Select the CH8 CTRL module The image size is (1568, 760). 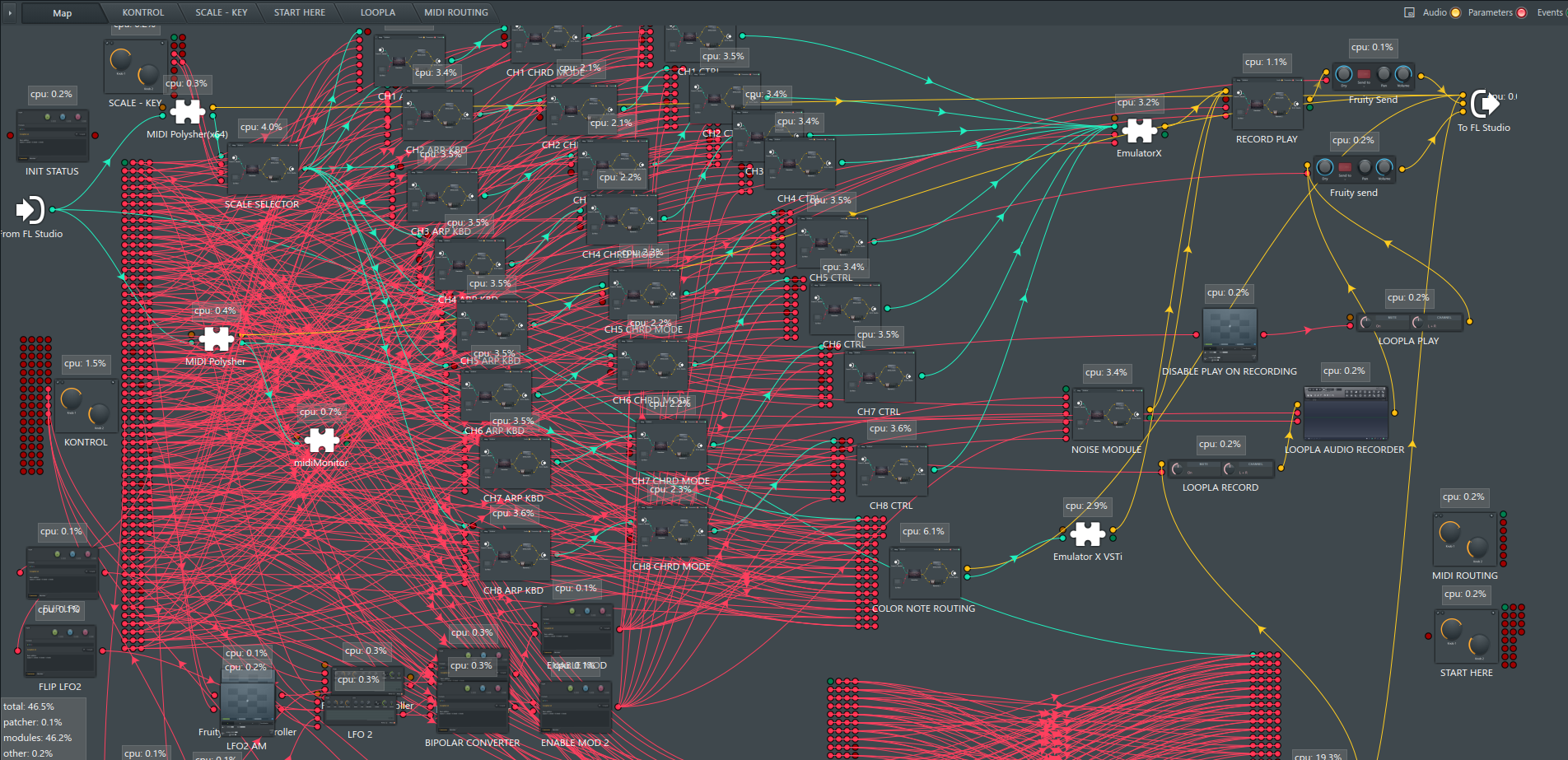[892, 470]
